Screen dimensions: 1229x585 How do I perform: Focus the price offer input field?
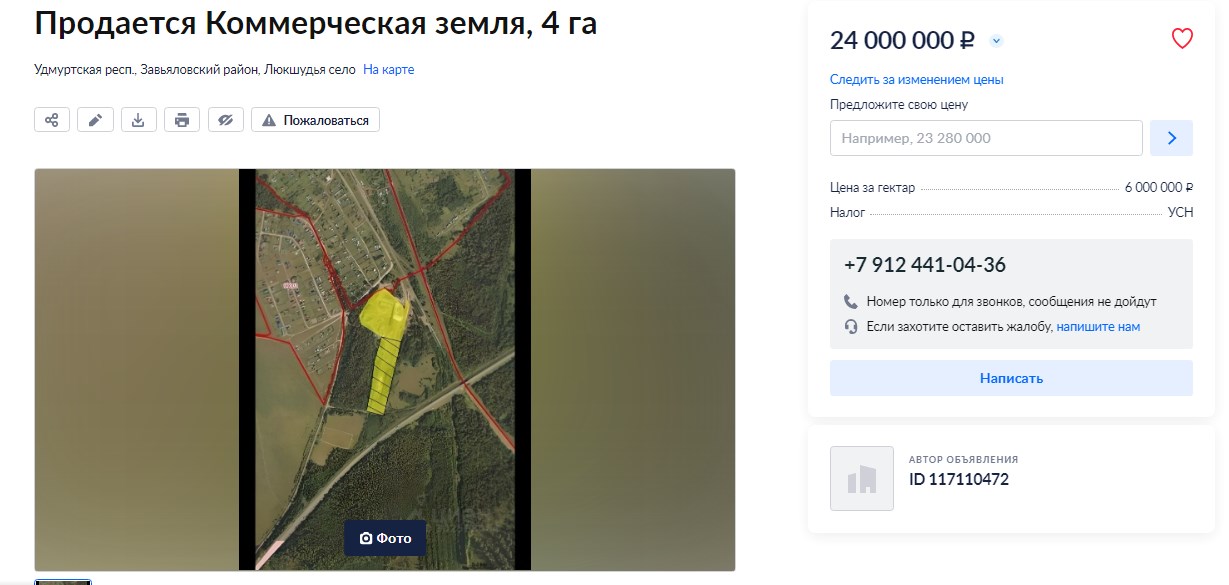(x=986, y=138)
